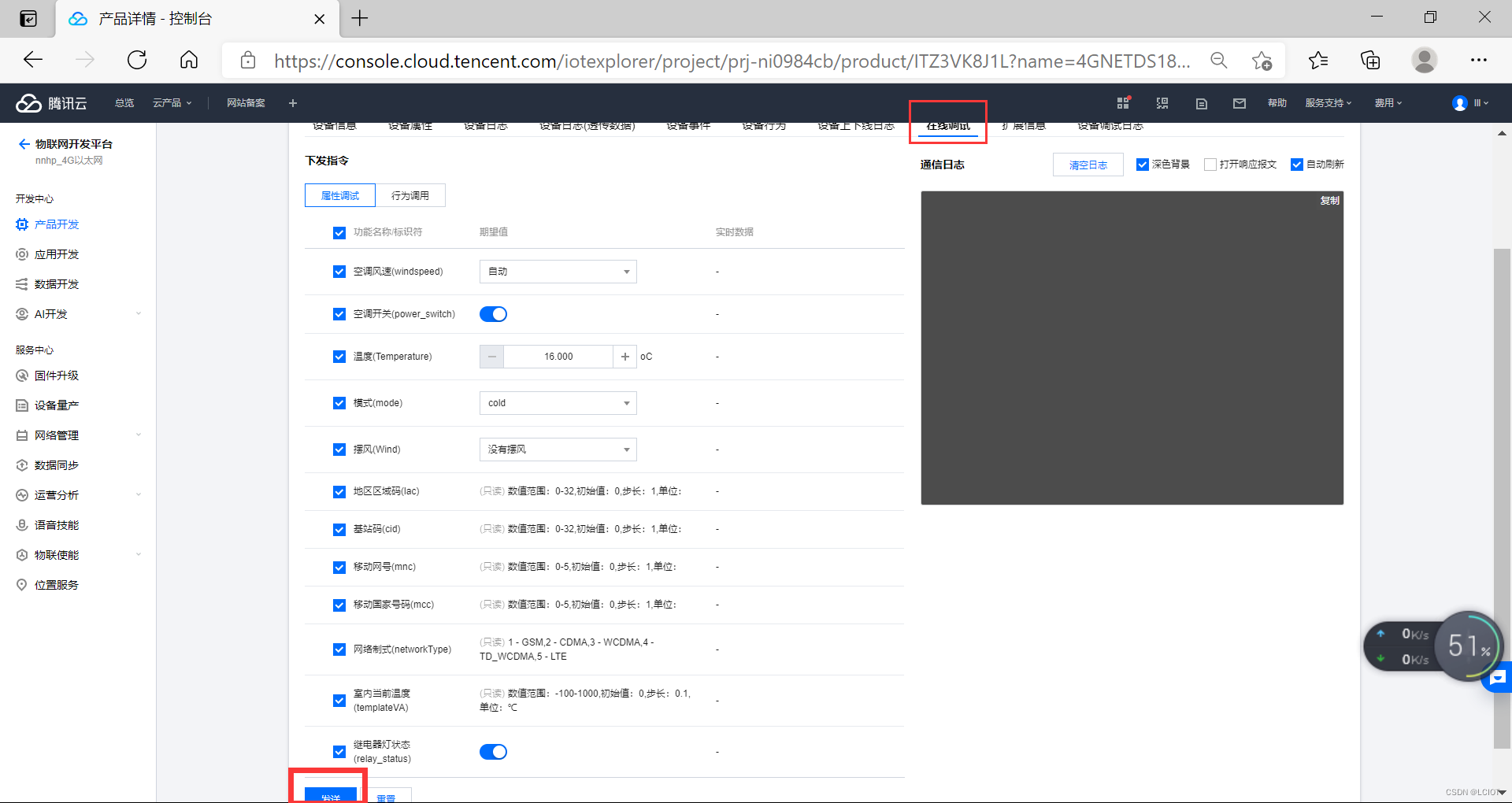This screenshot has height=803, width=1512.
Task: Click the browser address bar URL
Action: [732, 61]
